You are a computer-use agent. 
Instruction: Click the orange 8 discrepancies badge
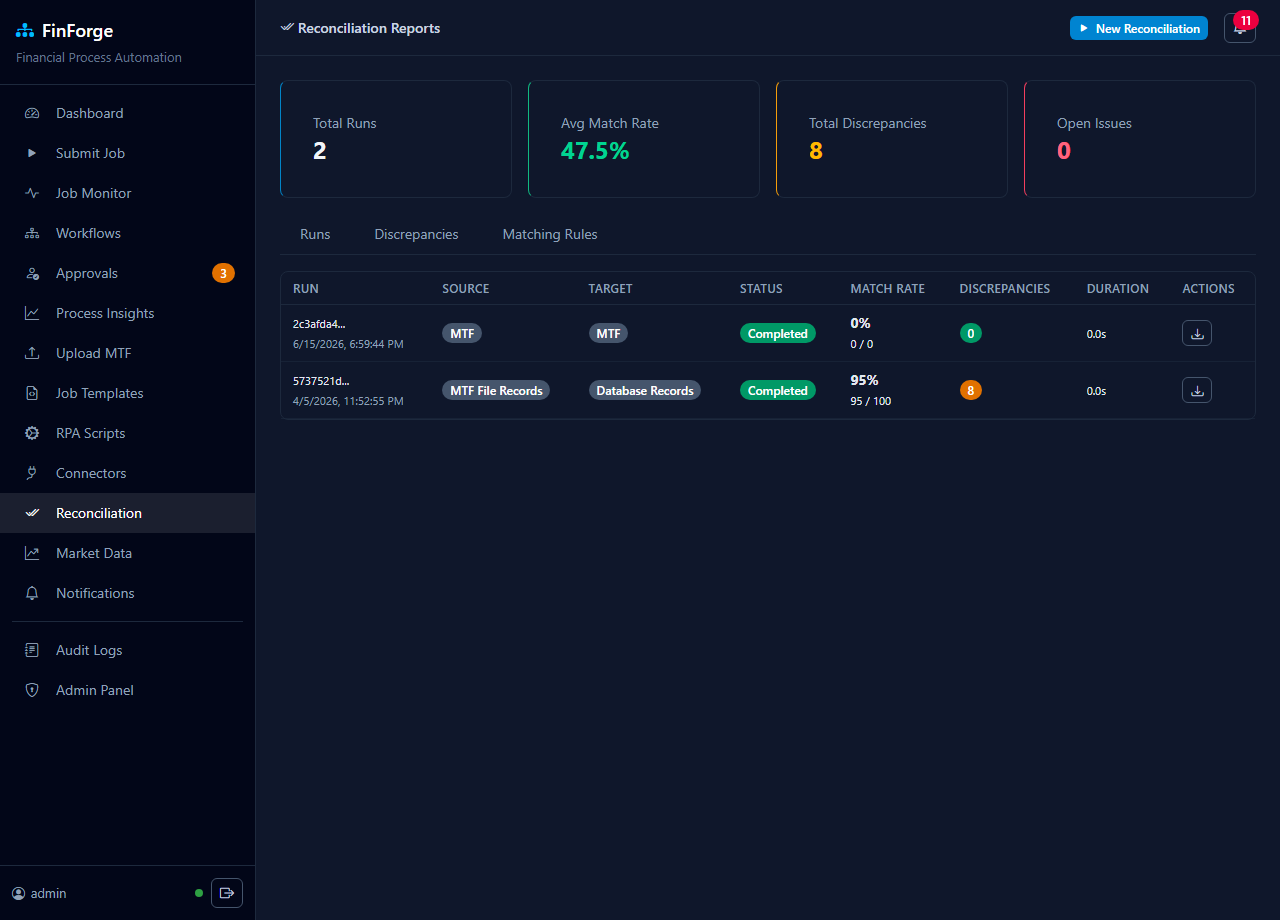pyautogui.click(x=970, y=390)
